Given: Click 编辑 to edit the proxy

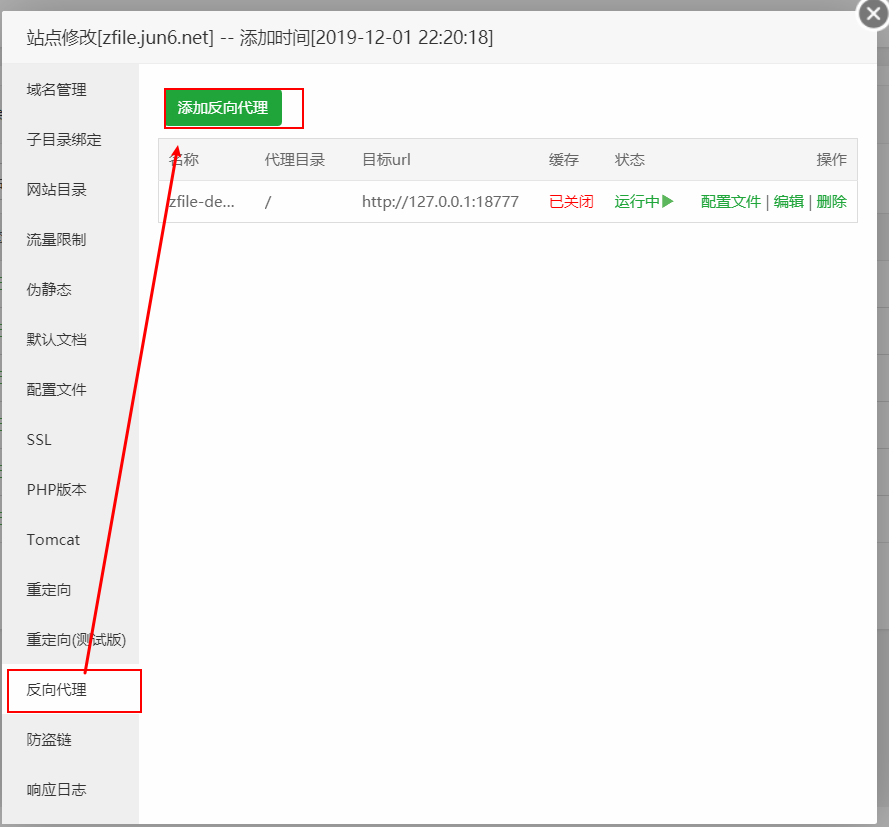Looking at the screenshot, I should tap(788, 201).
